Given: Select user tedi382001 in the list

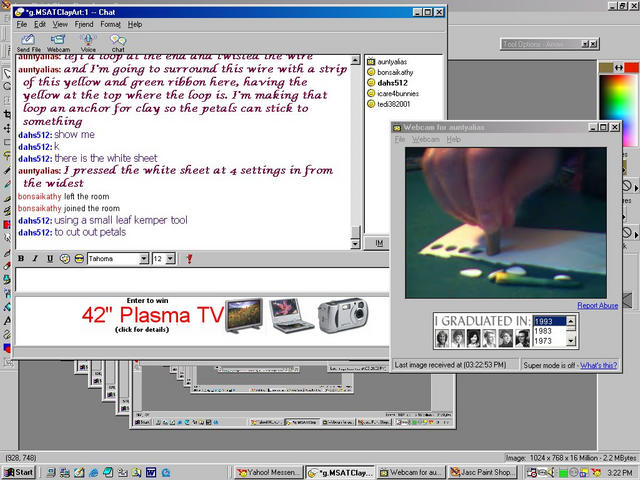Looking at the screenshot, I should tap(393, 104).
